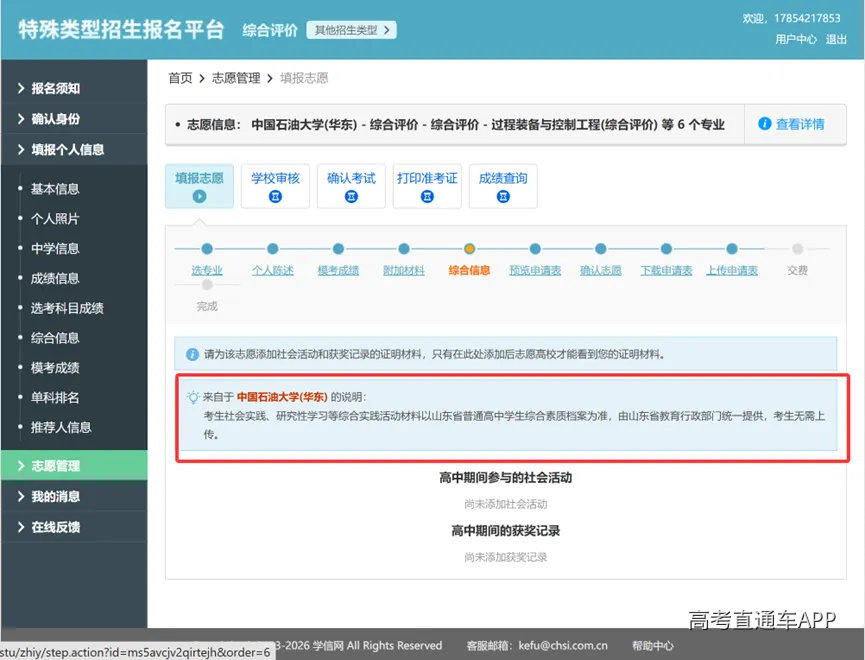Go to 选专业 step

[207, 270]
